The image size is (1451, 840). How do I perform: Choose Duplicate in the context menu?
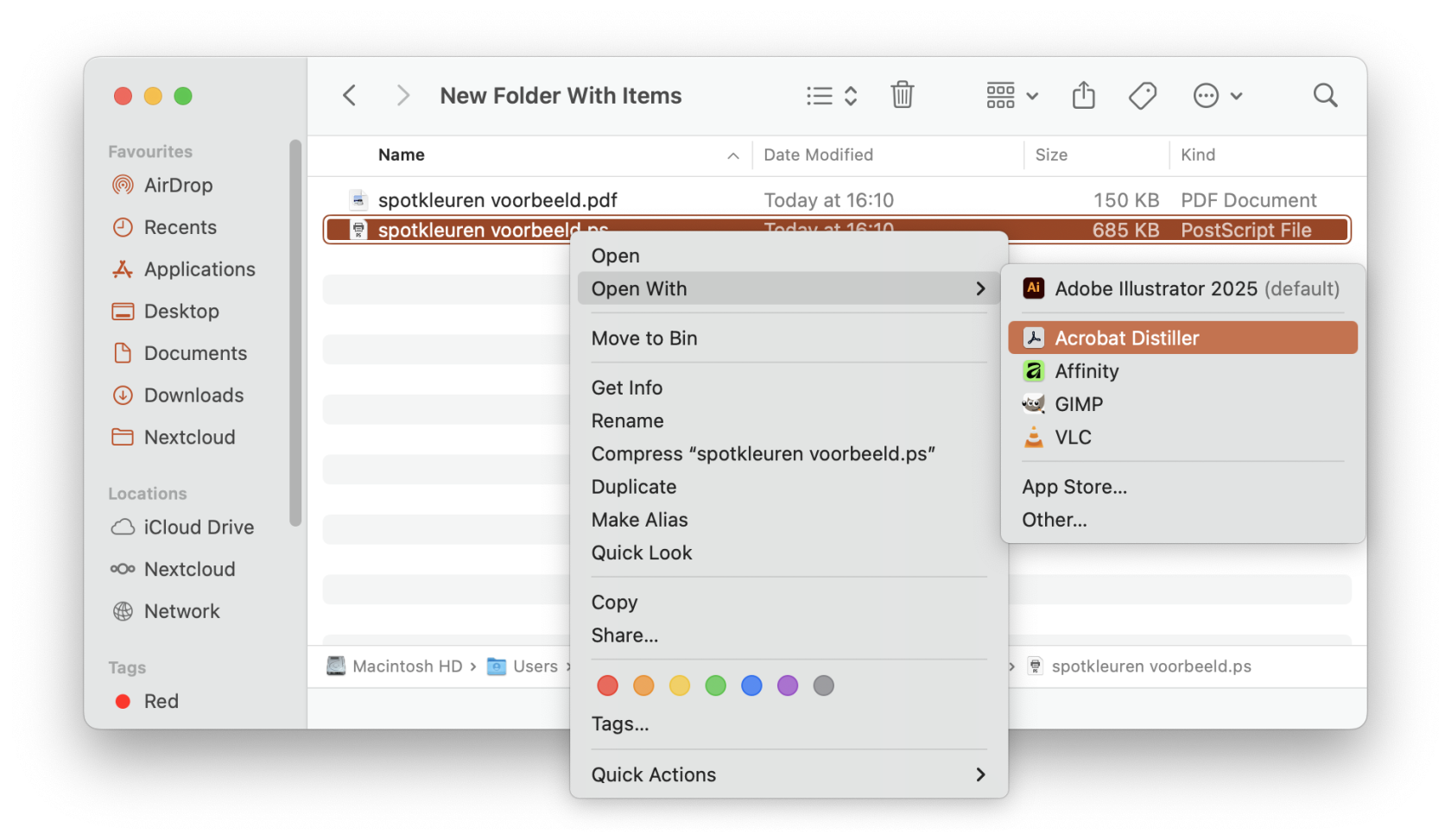634,486
